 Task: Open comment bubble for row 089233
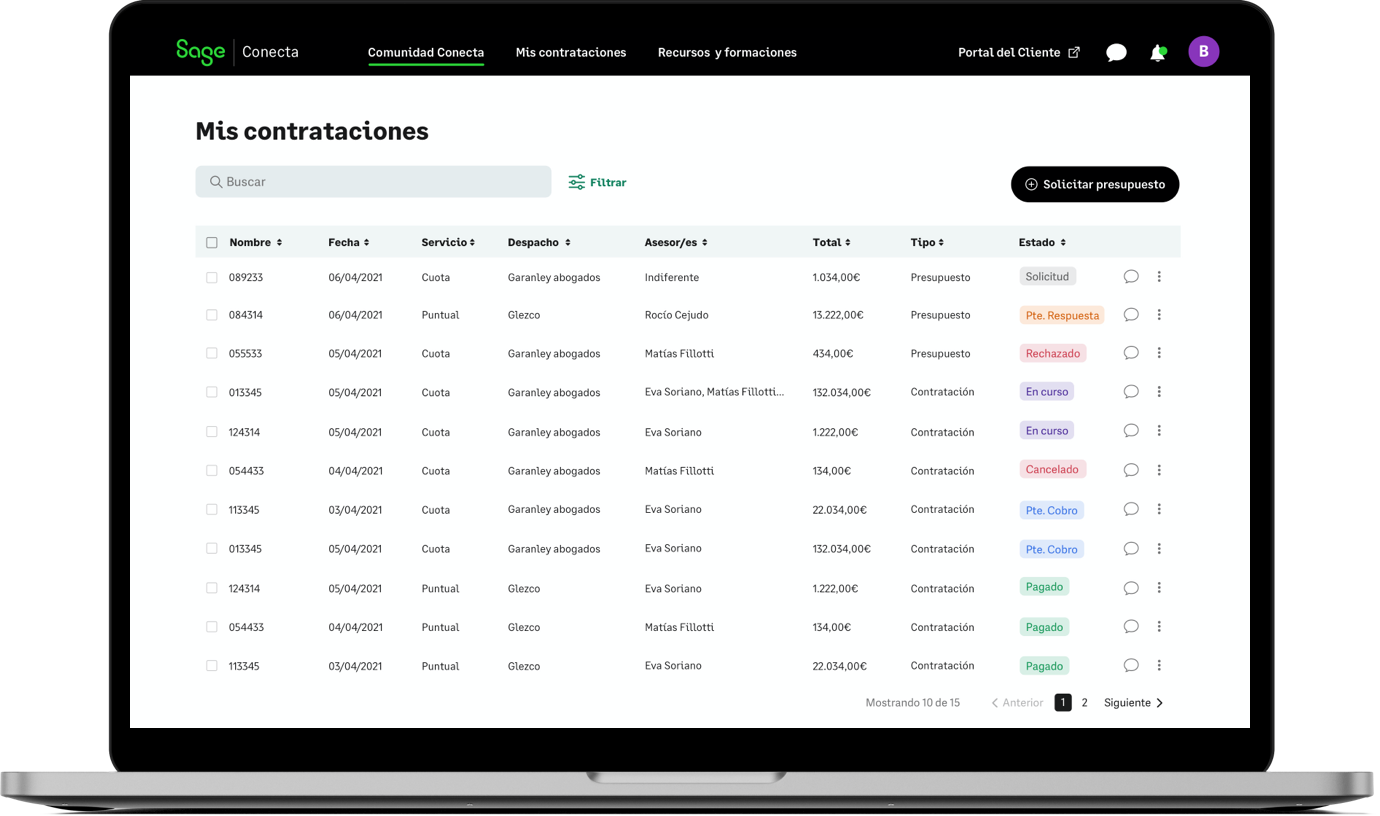[1131, 277]
